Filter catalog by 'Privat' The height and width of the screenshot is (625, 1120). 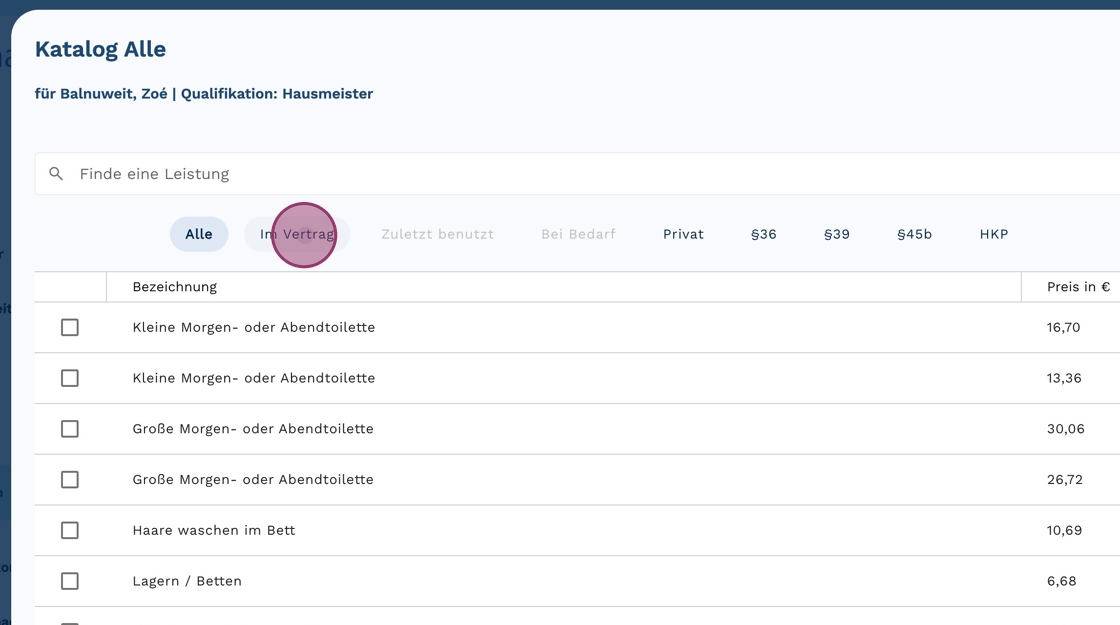[x=684, y=234]
